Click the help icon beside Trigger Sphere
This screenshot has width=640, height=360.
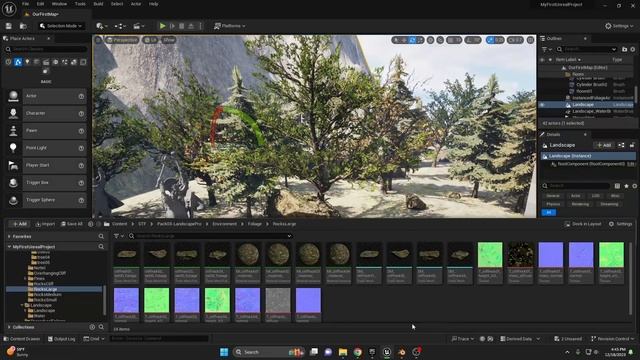coord(81,200)
